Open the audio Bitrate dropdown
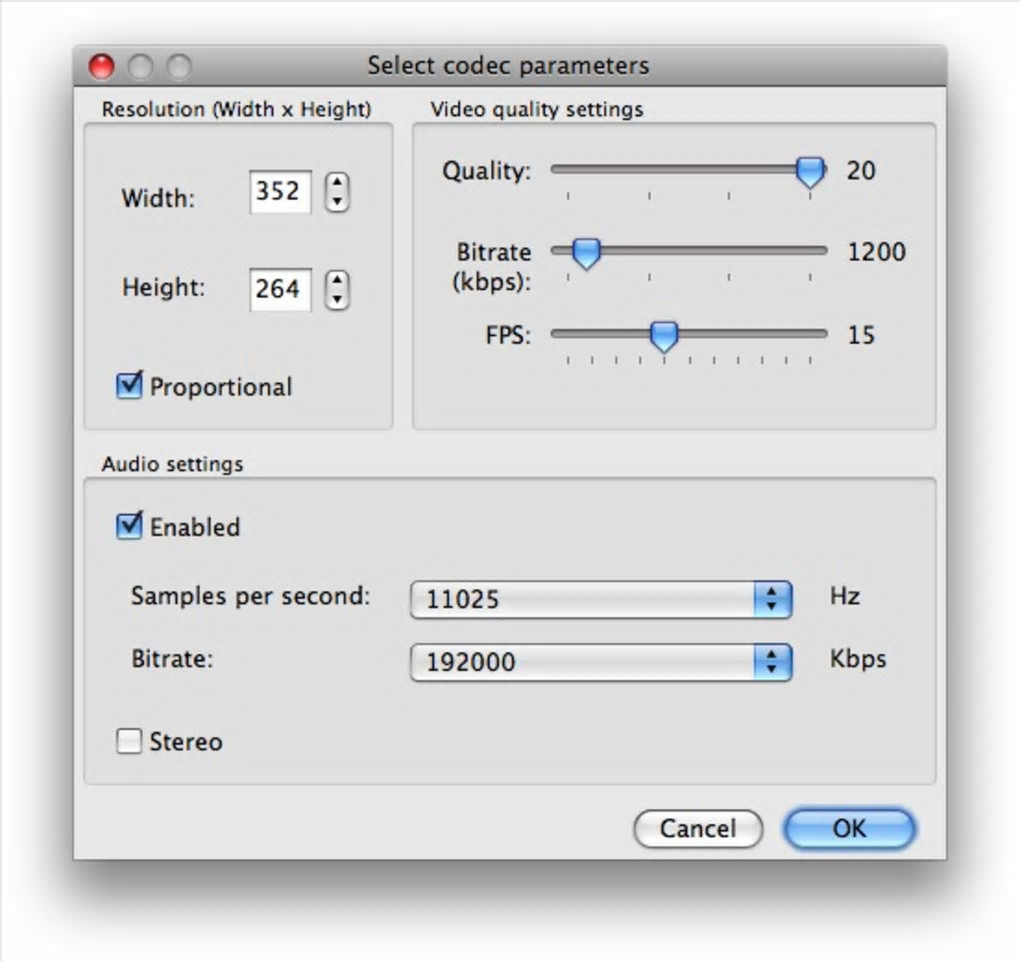 (x=600, y=661)
